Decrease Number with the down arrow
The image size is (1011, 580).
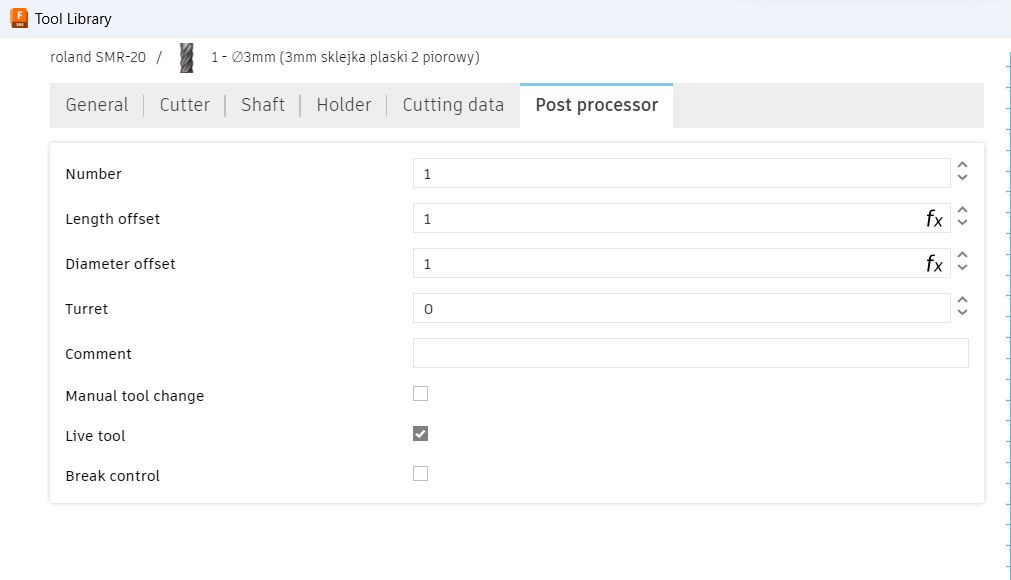pos(963,177)
